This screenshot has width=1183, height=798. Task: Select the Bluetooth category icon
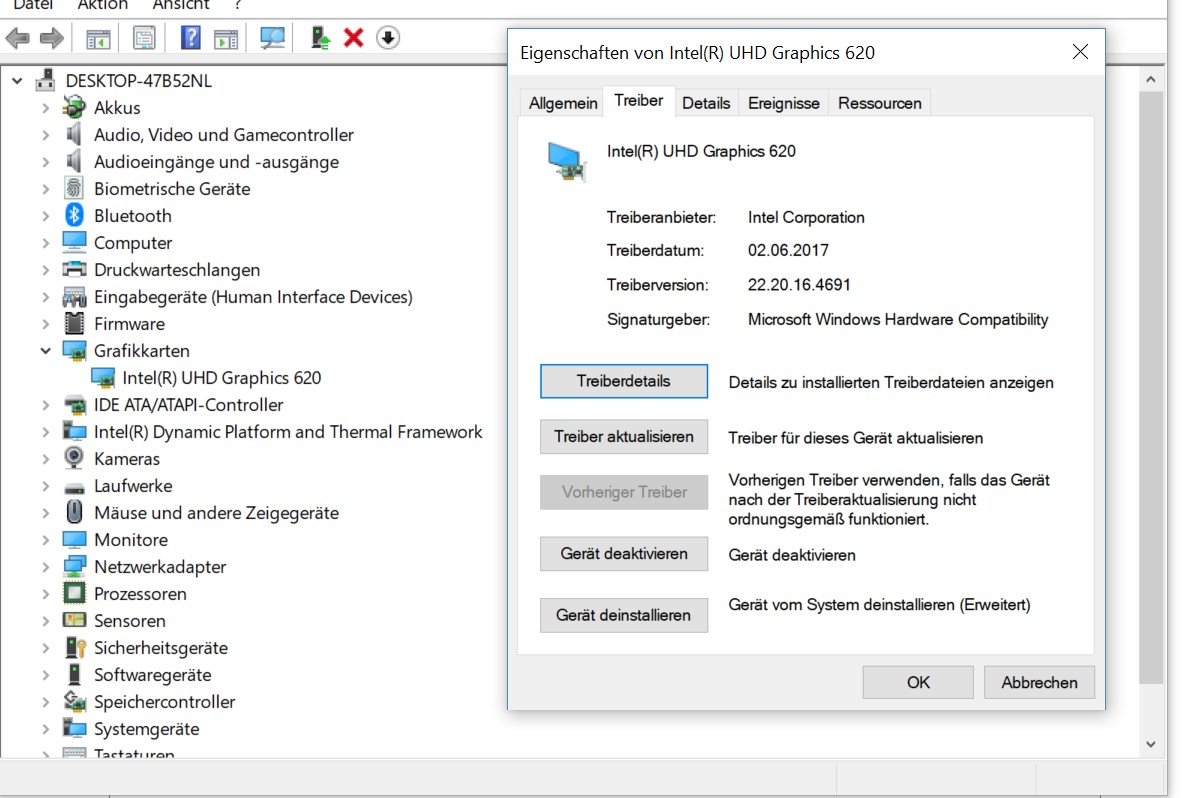pyautogui.click(x=74, y=215)
